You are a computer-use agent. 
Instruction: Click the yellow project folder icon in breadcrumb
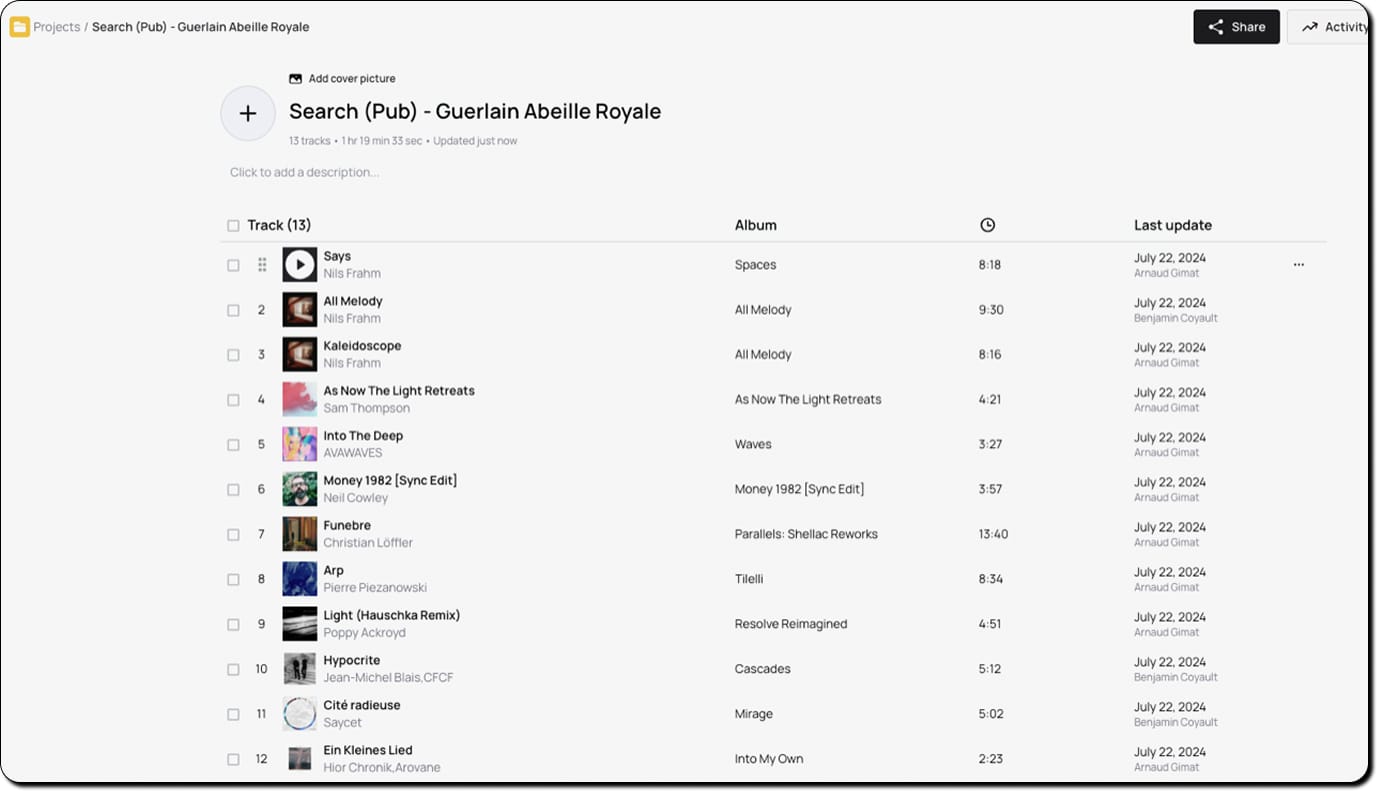[x=20, y=26]
